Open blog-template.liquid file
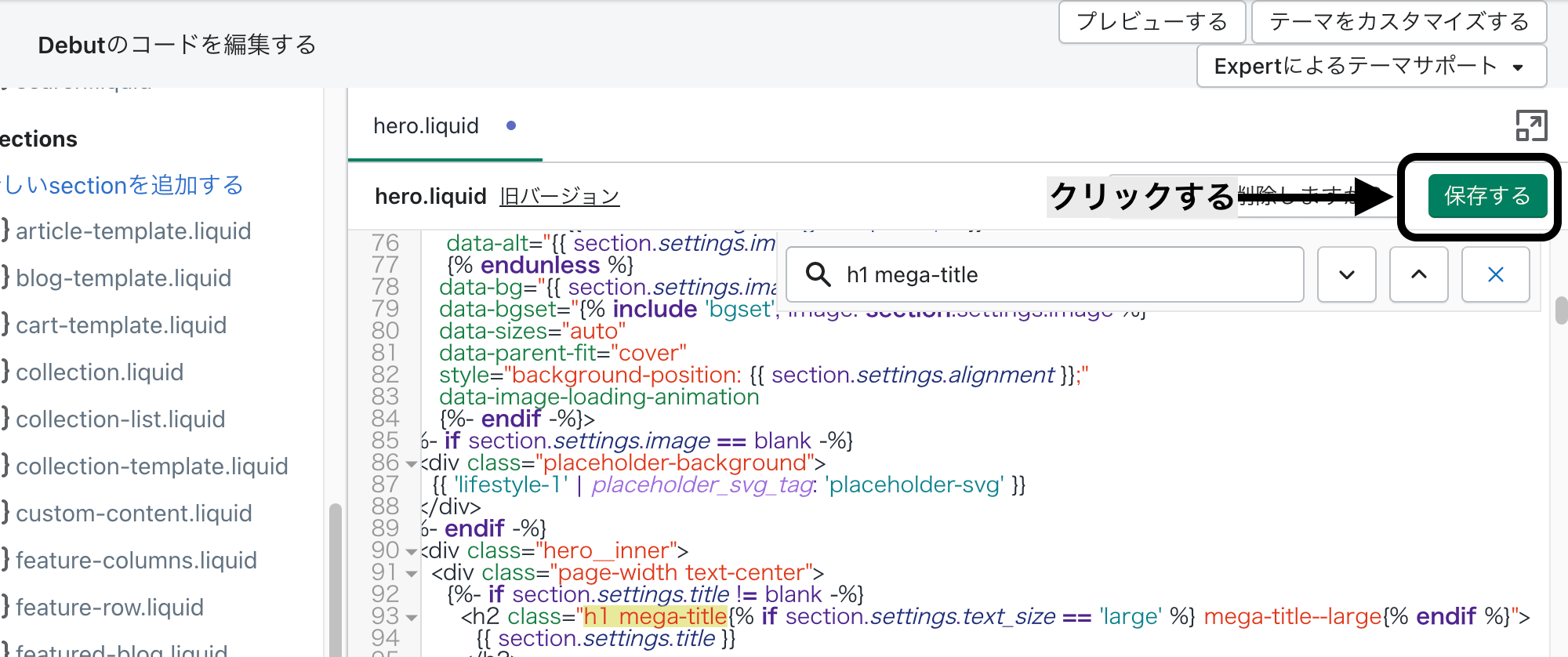 coord(123,278)
